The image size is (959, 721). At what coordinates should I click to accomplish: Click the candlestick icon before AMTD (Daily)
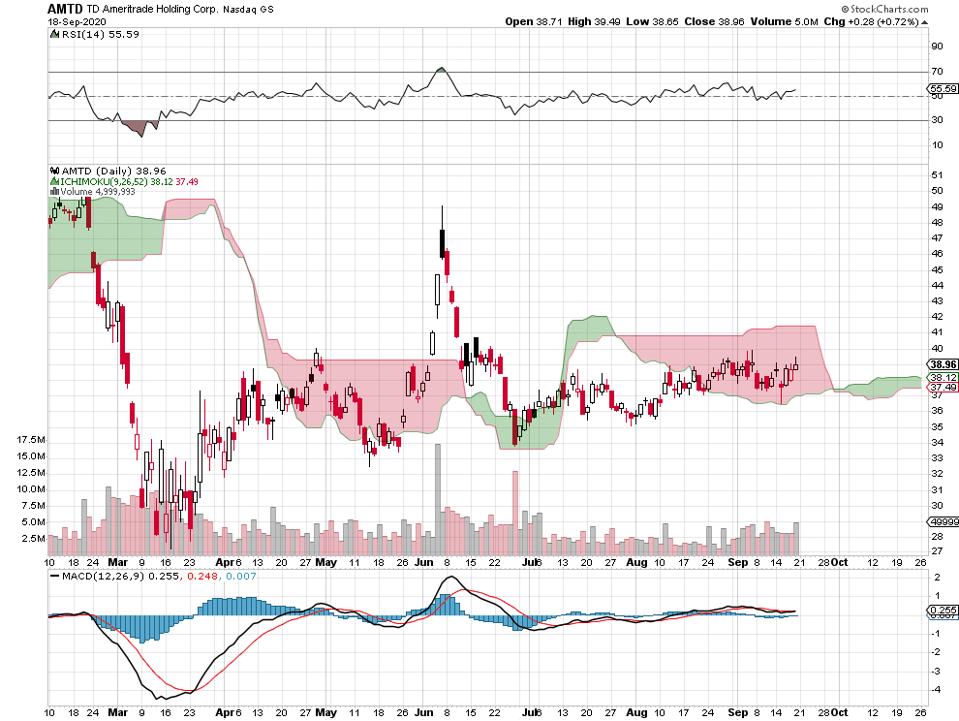tap(54, 171)
